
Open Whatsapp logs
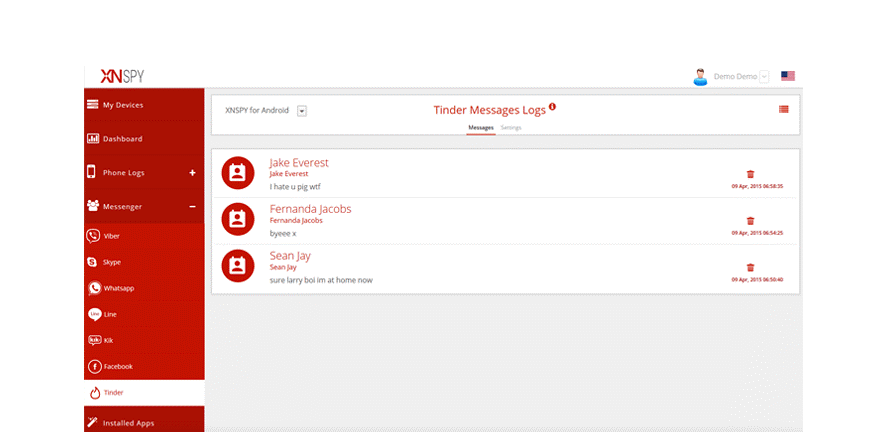(x=144, y=288)
